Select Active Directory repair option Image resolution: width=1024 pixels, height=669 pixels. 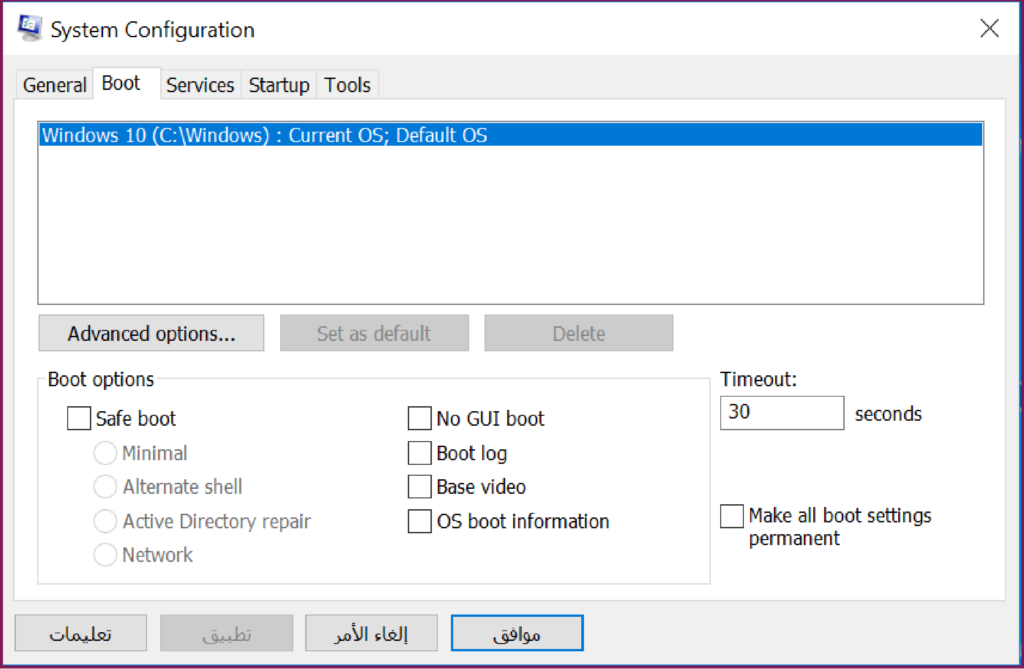(x=105, y=521)
